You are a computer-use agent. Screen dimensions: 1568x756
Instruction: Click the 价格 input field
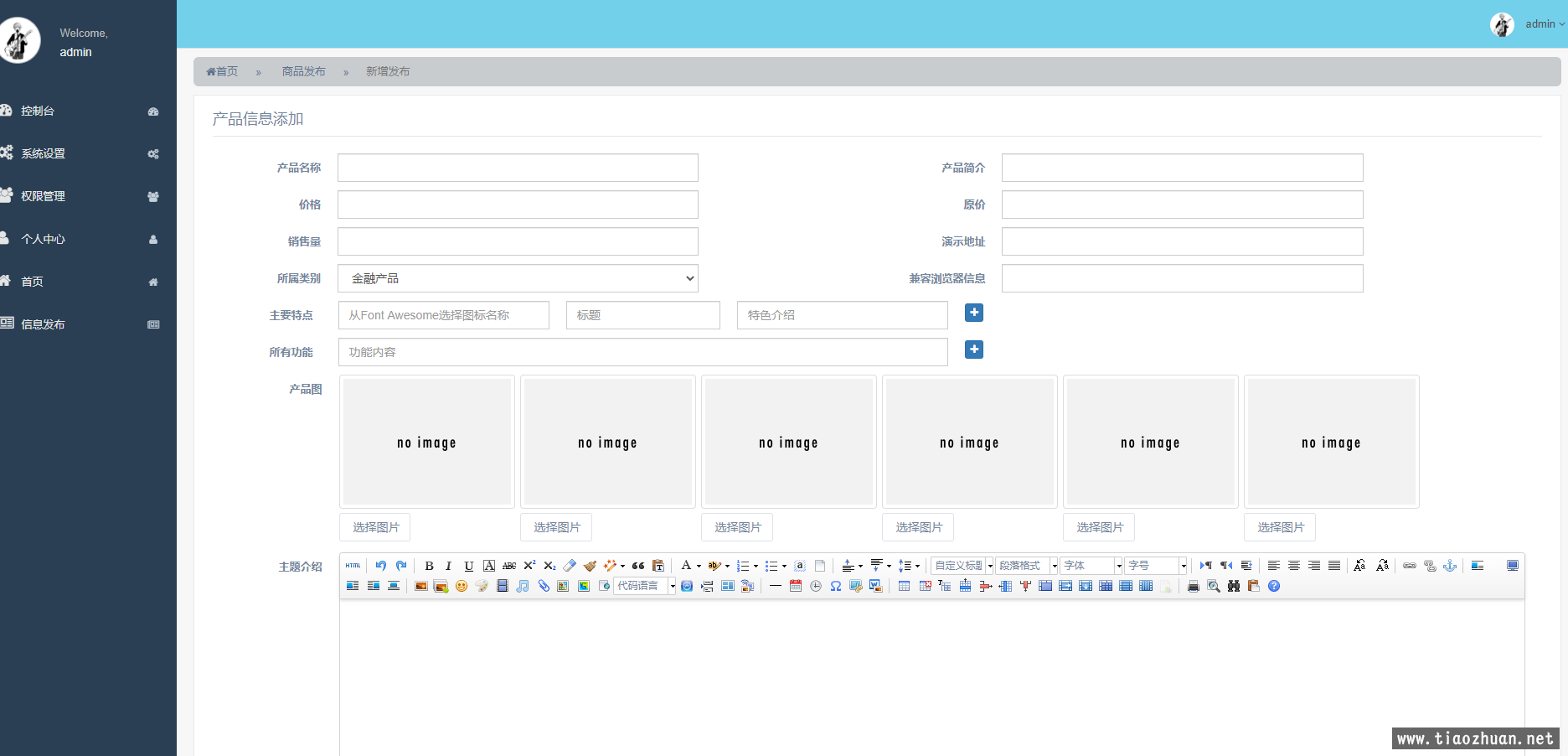[x=518, y=205]
